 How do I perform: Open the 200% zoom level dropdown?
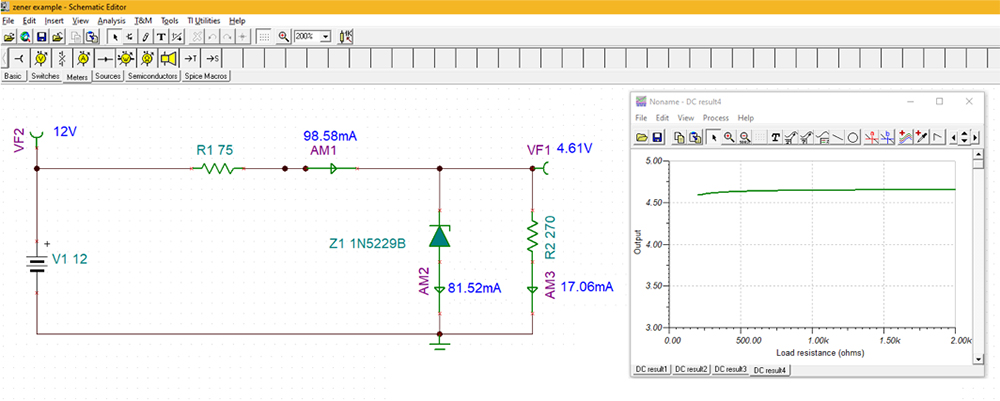coord(326,36)
